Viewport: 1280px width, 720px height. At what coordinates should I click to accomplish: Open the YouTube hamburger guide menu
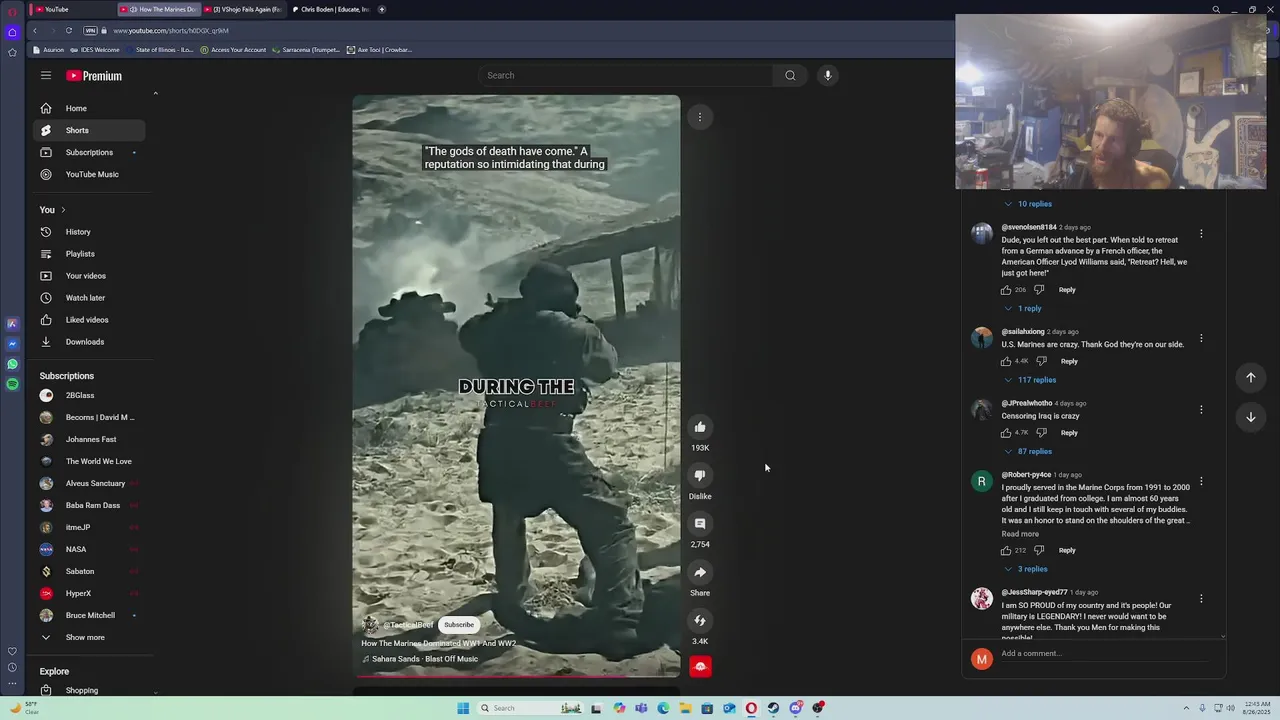[x=46, y=75]
